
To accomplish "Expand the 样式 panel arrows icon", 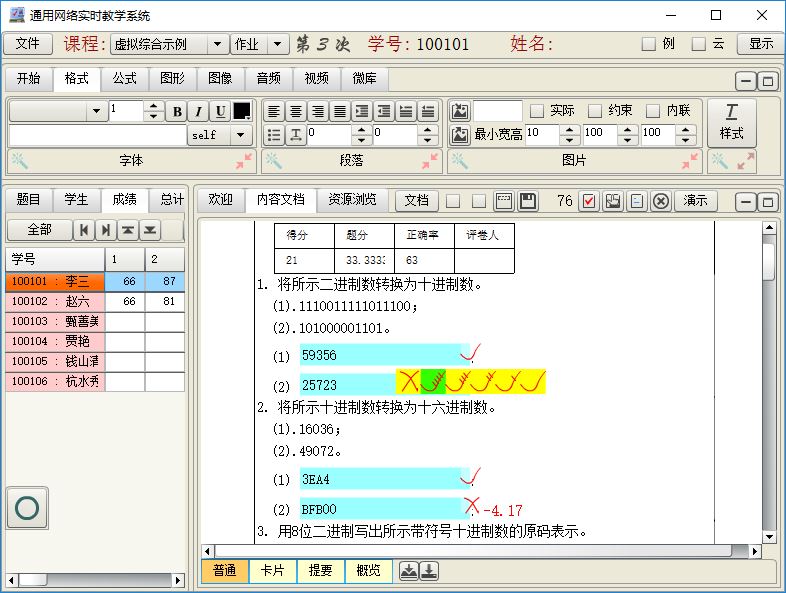I will 745,160.
